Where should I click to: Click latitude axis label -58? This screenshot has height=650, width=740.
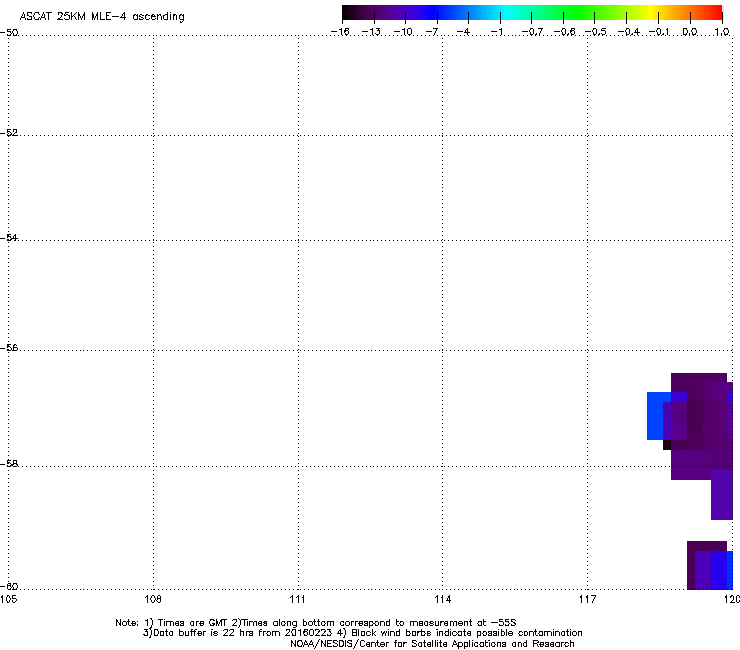click(9, 464)
